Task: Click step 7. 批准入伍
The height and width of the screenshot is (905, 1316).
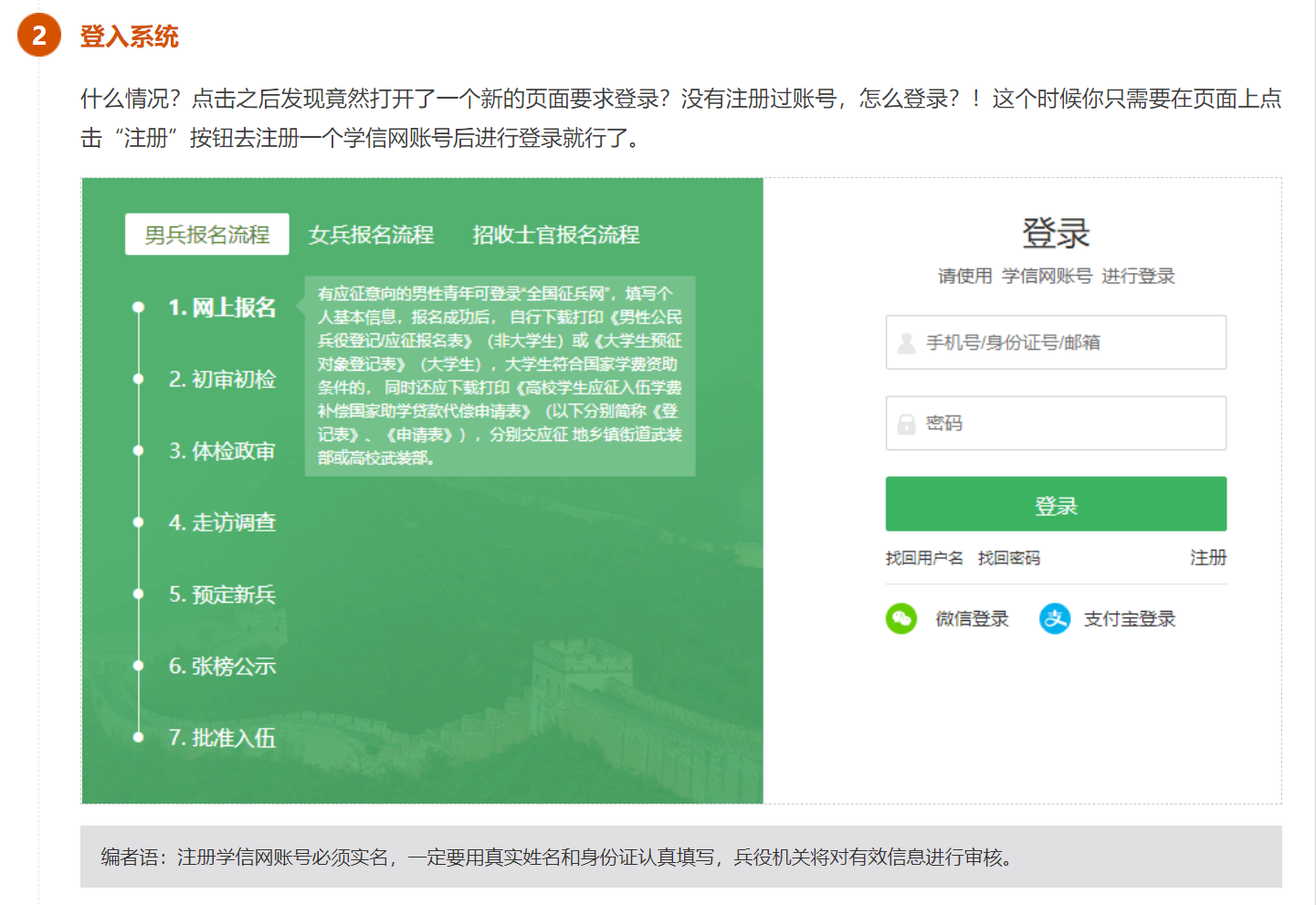Action: click(222, 738)
